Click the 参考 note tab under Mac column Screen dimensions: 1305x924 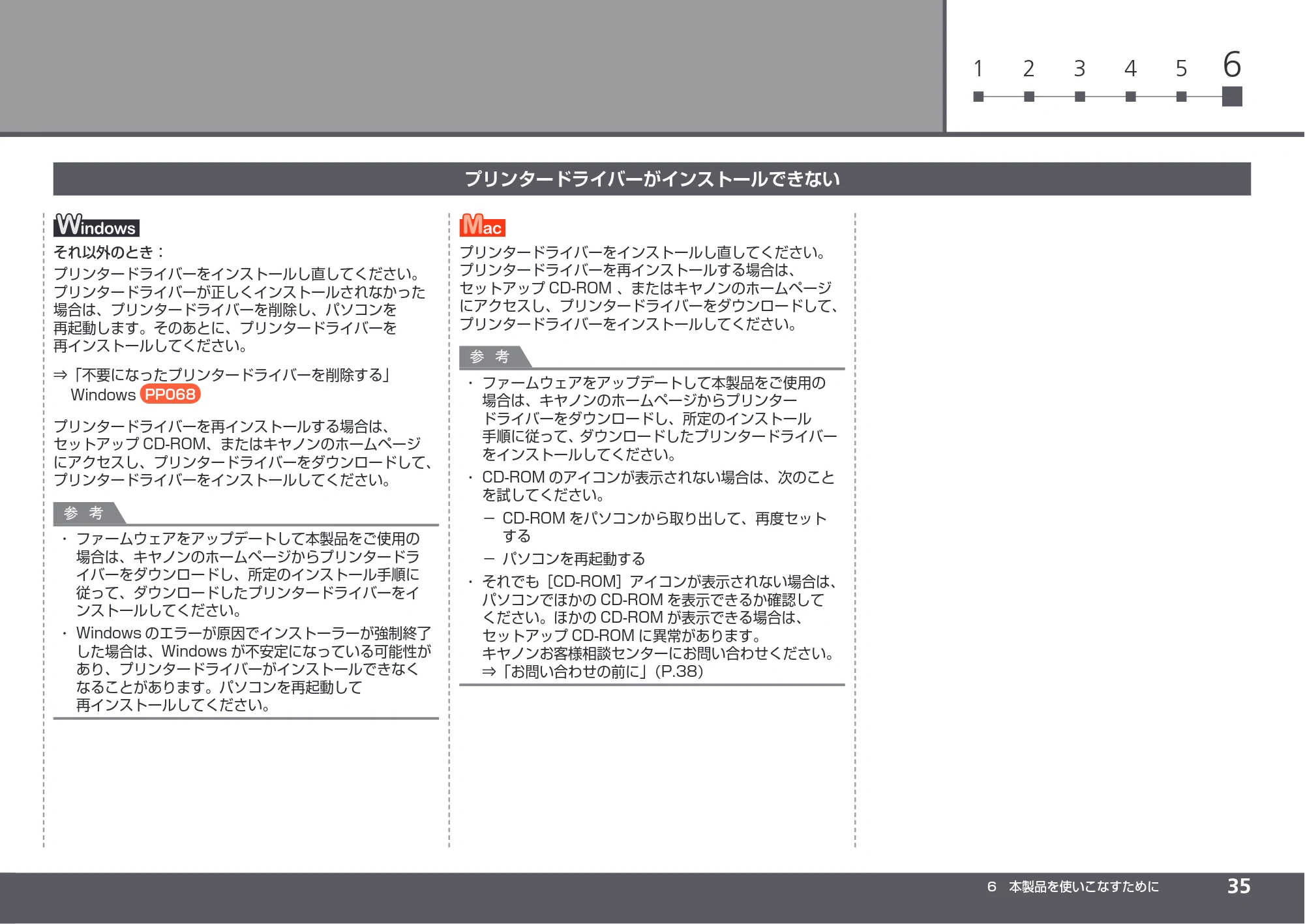(x=494, y=357)
